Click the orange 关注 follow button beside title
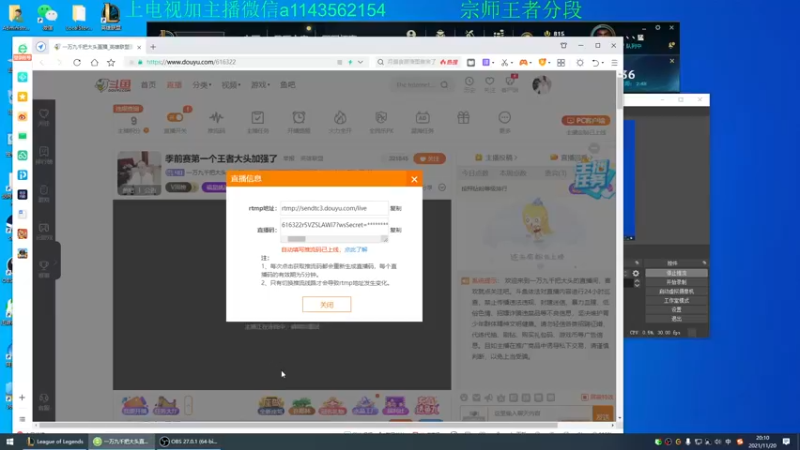Viewport: 800px width, 450px height. (x=430, y=159)
